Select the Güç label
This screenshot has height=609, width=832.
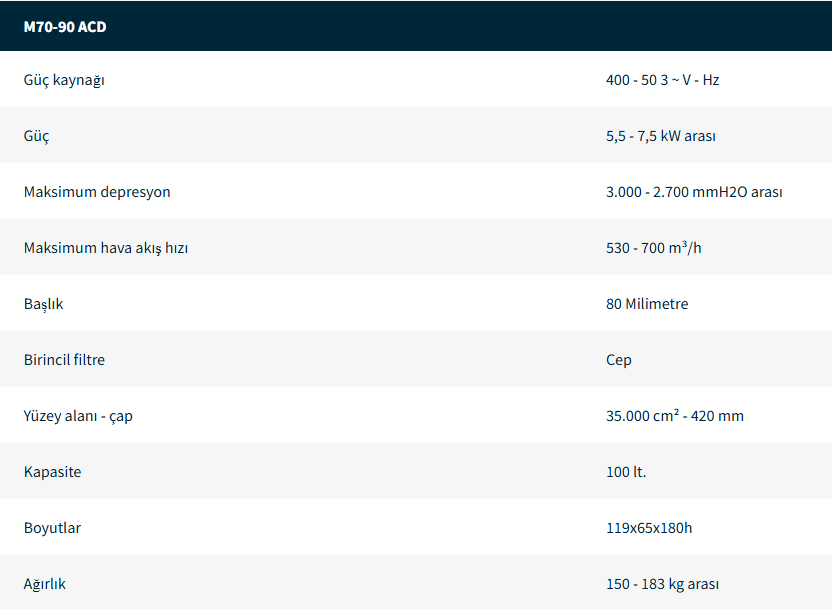click(37, 136)
